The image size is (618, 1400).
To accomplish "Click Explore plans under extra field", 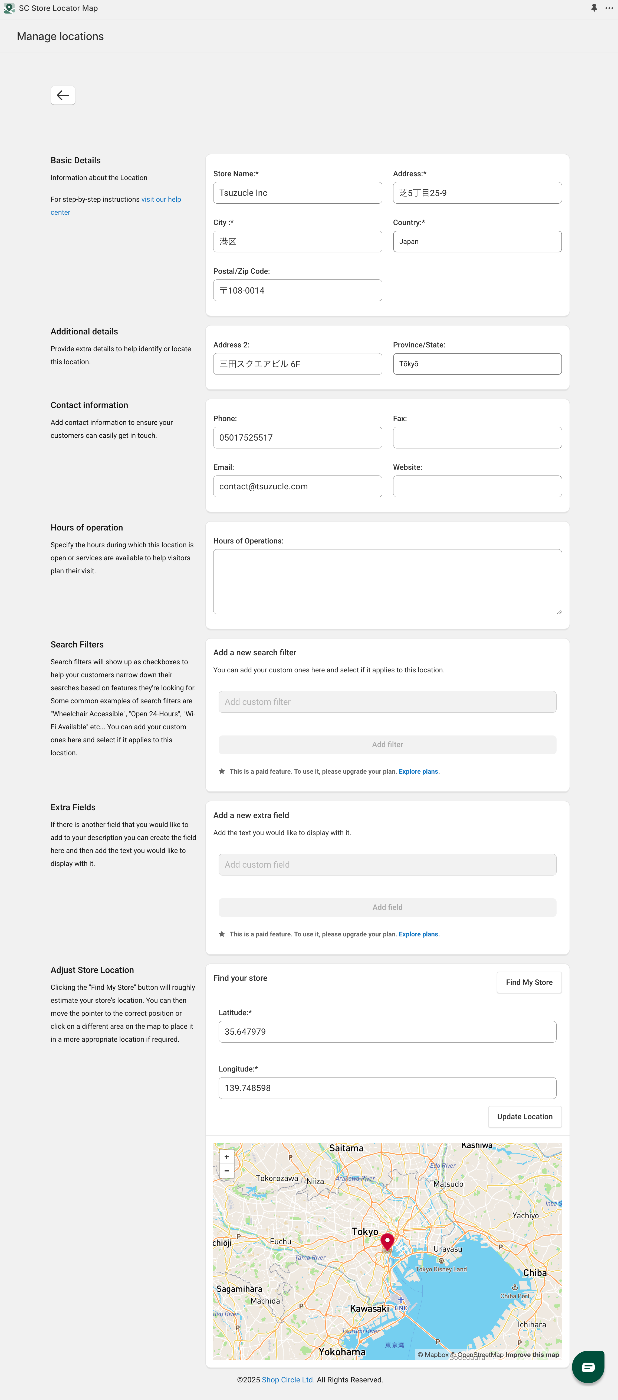I will click(419, 934).
